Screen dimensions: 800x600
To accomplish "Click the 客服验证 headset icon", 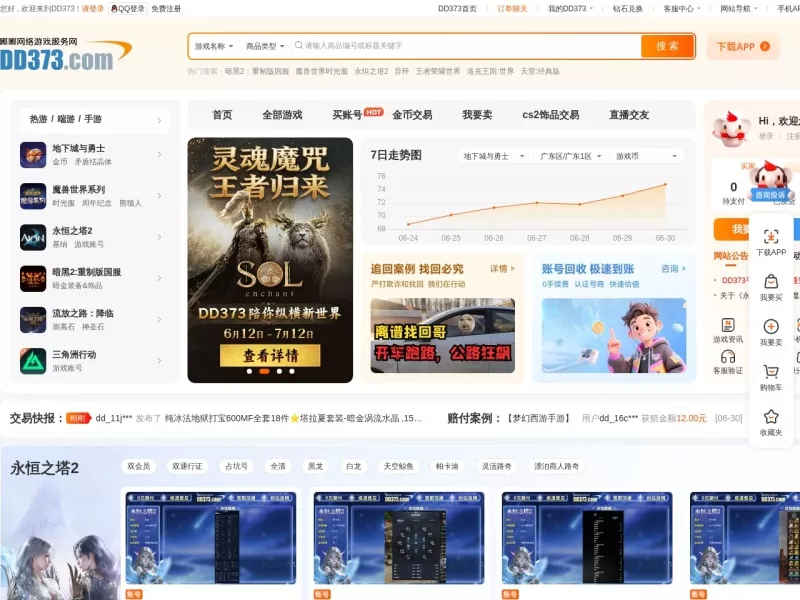I will [x=728, y=356].
